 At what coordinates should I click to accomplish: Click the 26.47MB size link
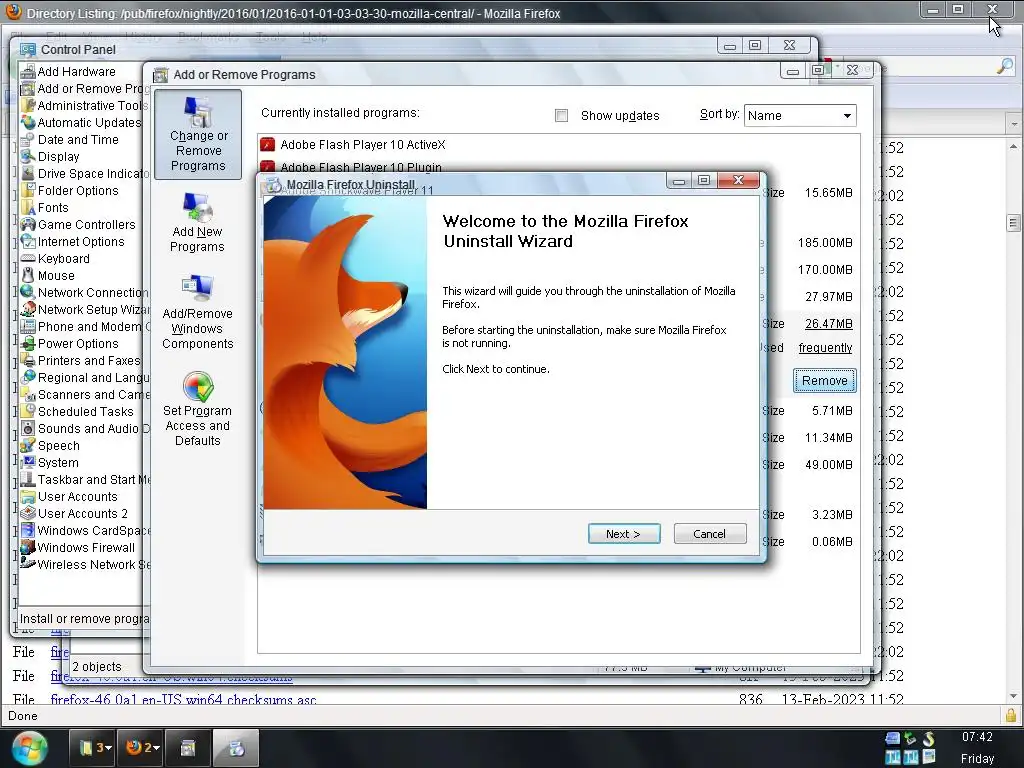click(x=829, y=323)
